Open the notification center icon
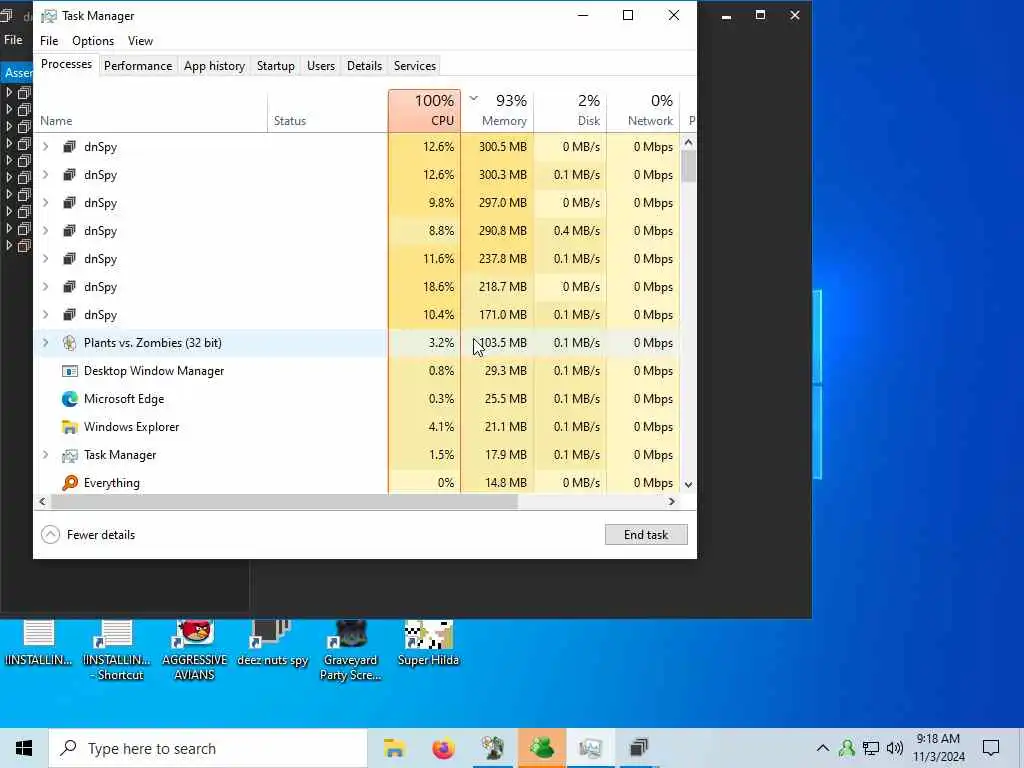 click(x=991, y=748)
